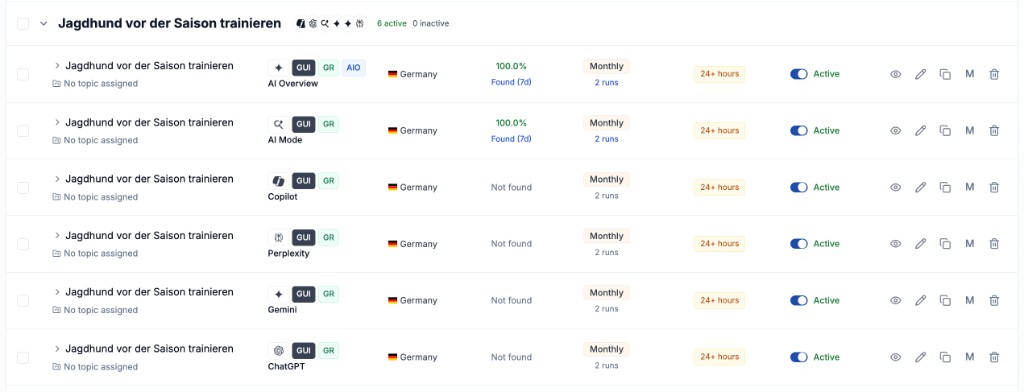Screen dimensions: 1024x392
Task: Open Found (7d) link in AI Mode row
Action: pyautogui.click(x=511, y=139)
